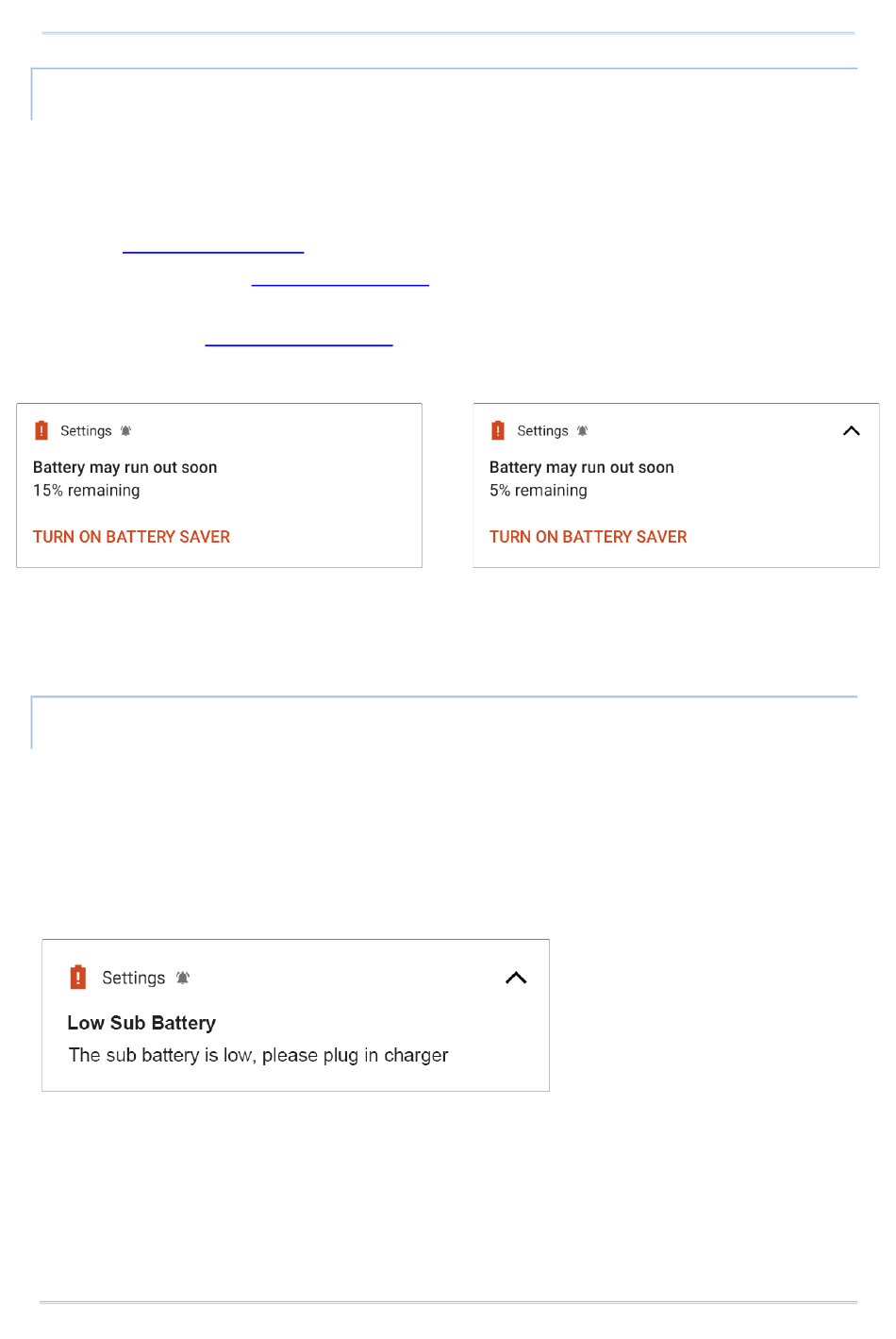Tap bell icon in the 15% remaining notification
The height and width of the screenshot is (1339, 896).
tap(125, 431)
